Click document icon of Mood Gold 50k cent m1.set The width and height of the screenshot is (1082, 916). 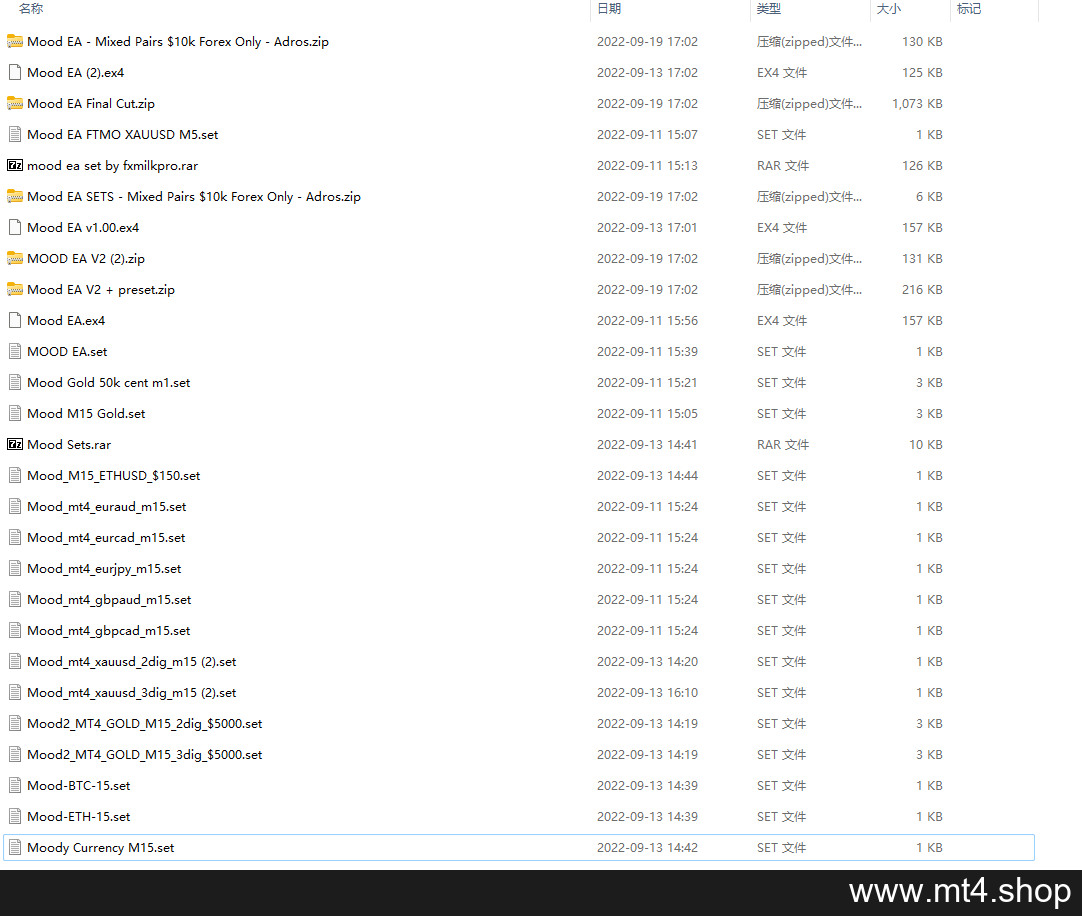[x=14, y=382]
